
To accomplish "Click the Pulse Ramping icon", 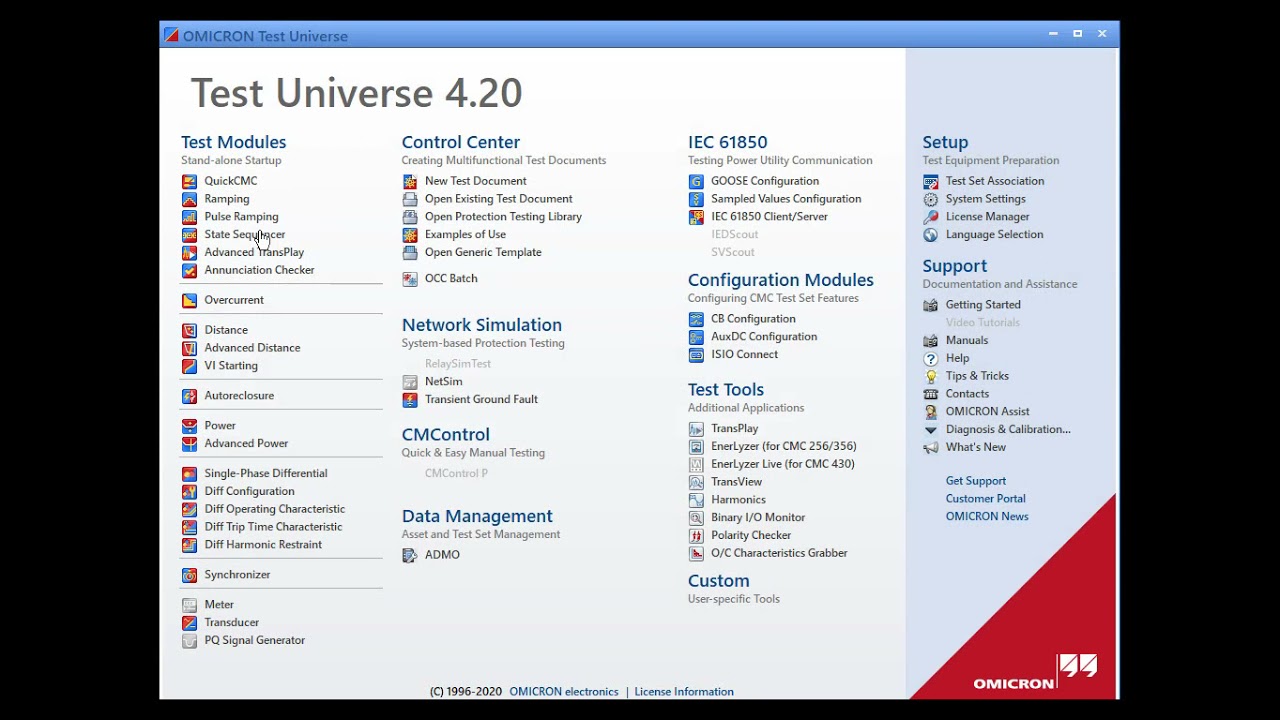I will coord(189,217).
